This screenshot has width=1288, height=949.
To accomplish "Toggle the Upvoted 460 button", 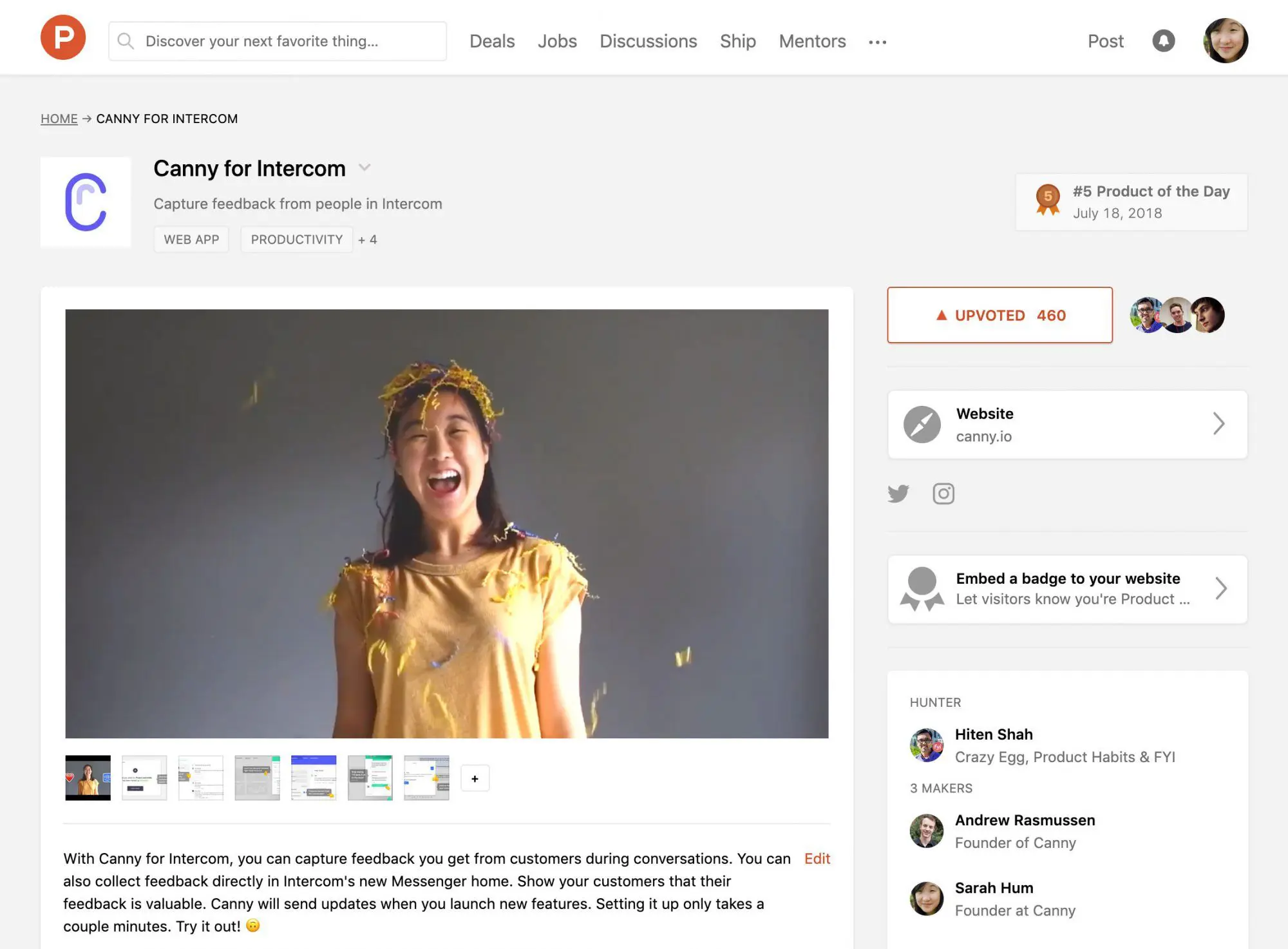I will click(x=999, y=315).
